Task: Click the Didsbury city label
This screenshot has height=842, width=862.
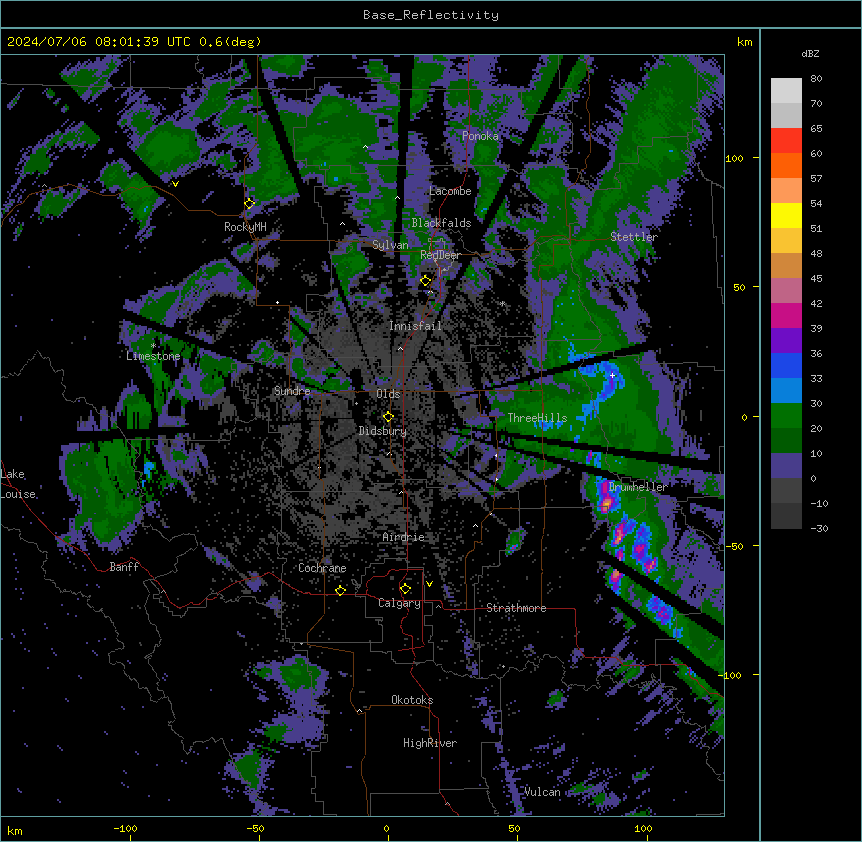Action: tap(383, 431)
